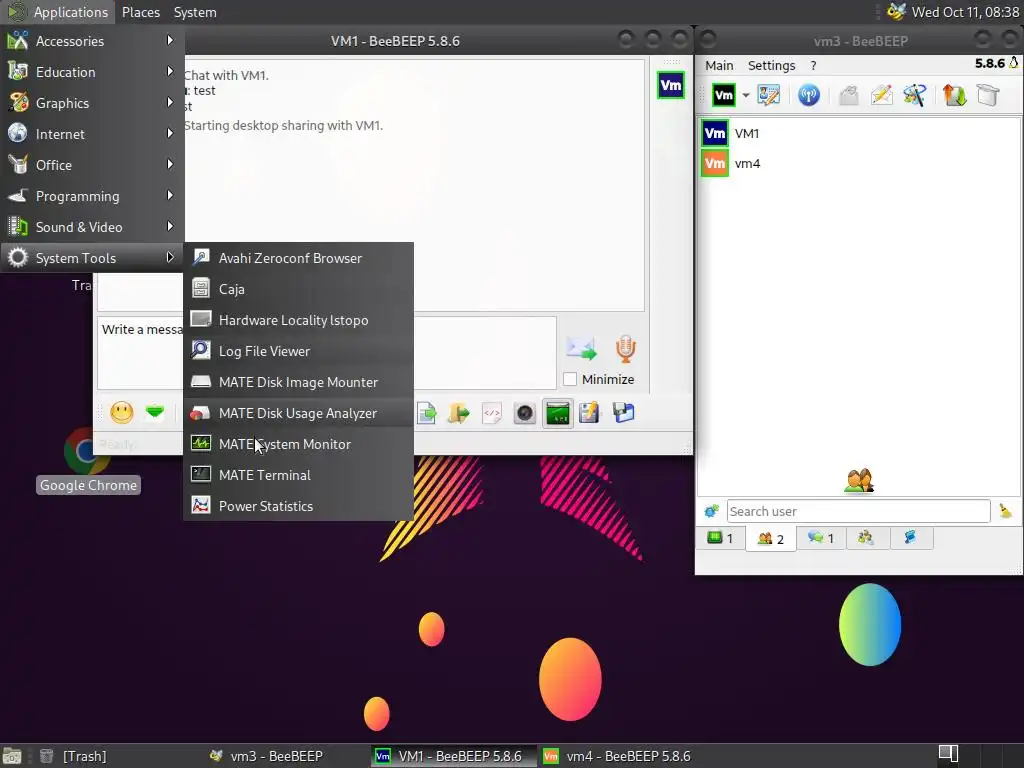Launch MATE System Monitor

pos(298,444)
